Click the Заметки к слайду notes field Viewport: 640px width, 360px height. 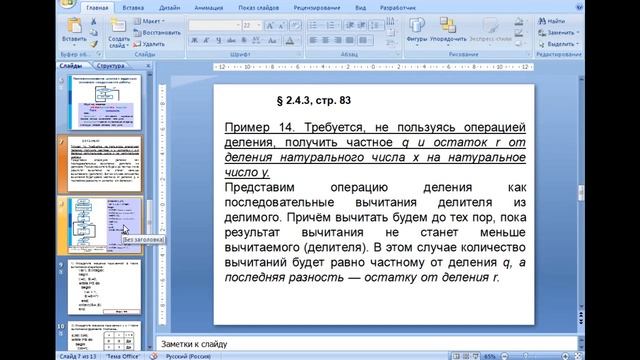pyautogui.click(x=366, y=344)
